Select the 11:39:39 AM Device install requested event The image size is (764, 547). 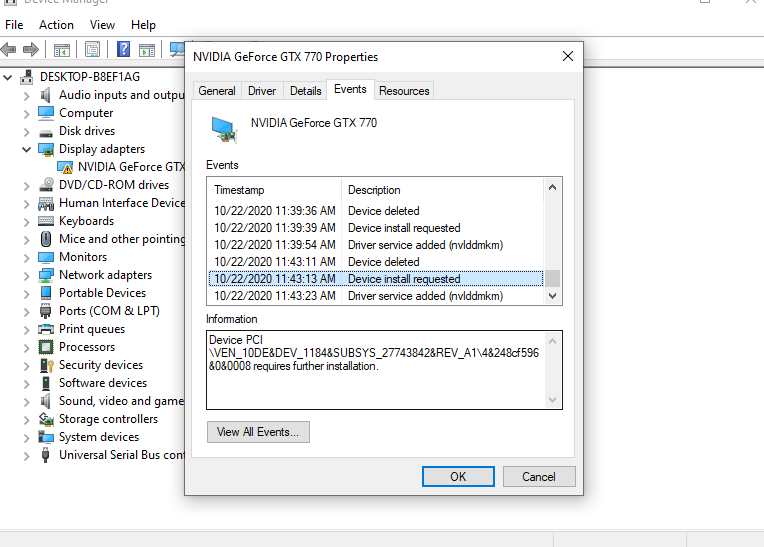(x=376, y=228)
